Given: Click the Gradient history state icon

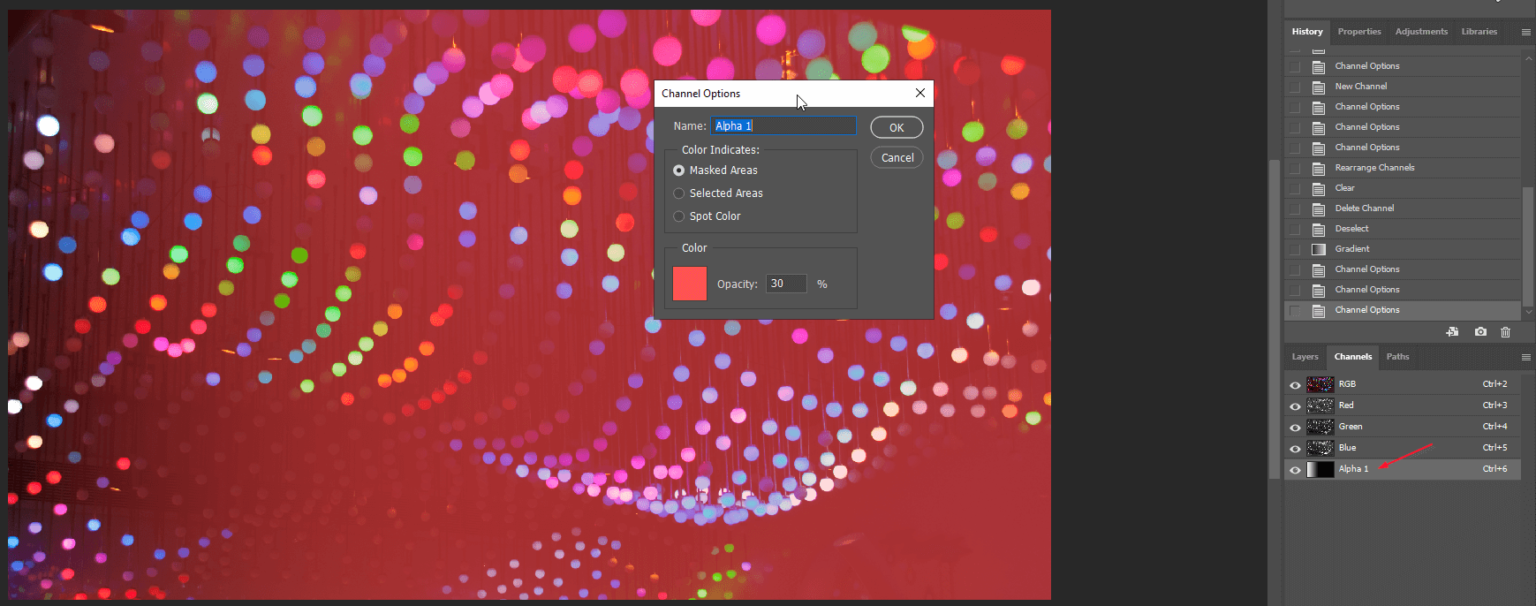Looking at the screenshot, I should pos(1318,249).
